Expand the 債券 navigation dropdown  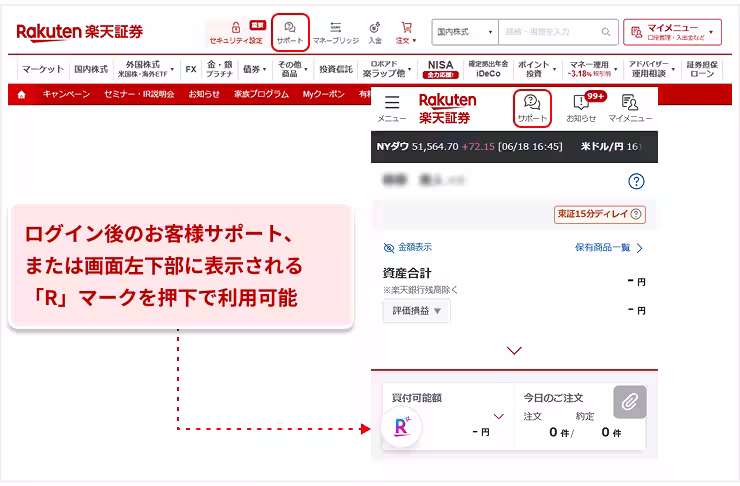pos(254,69)
